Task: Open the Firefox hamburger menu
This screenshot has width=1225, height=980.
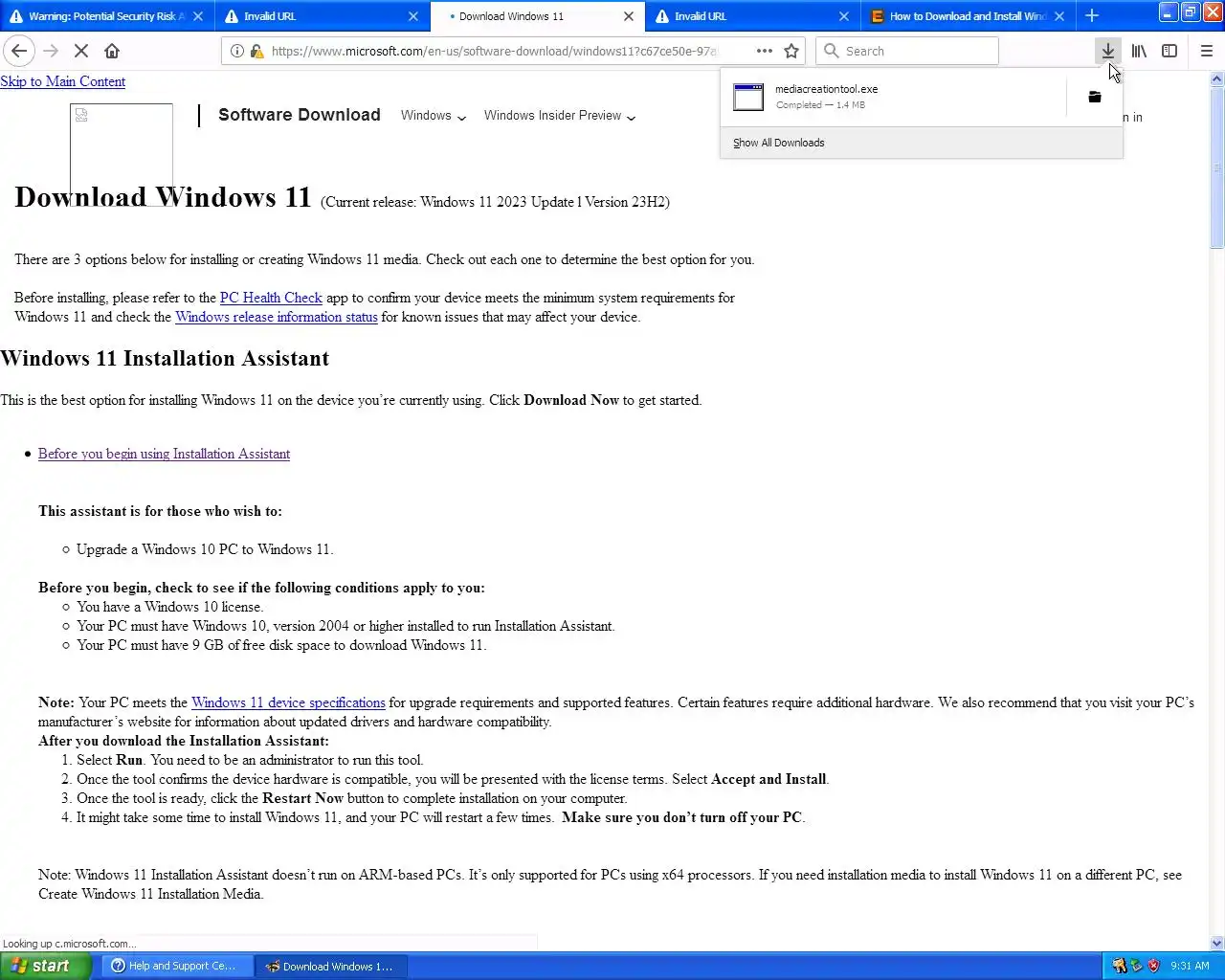Action: [1207, 51]
